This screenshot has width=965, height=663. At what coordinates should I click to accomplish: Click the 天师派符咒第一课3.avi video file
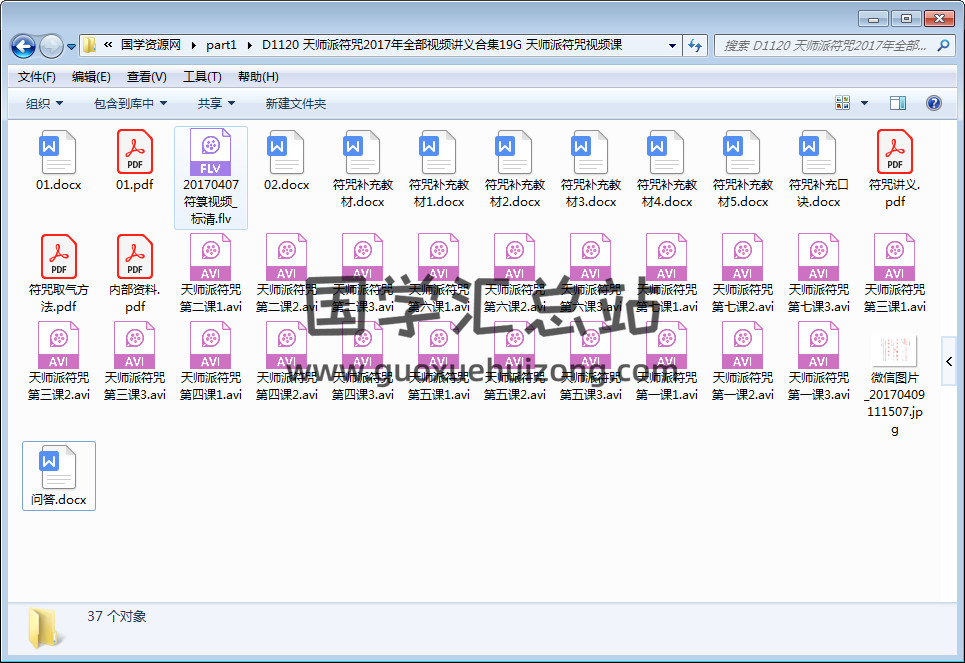[818, 345]
